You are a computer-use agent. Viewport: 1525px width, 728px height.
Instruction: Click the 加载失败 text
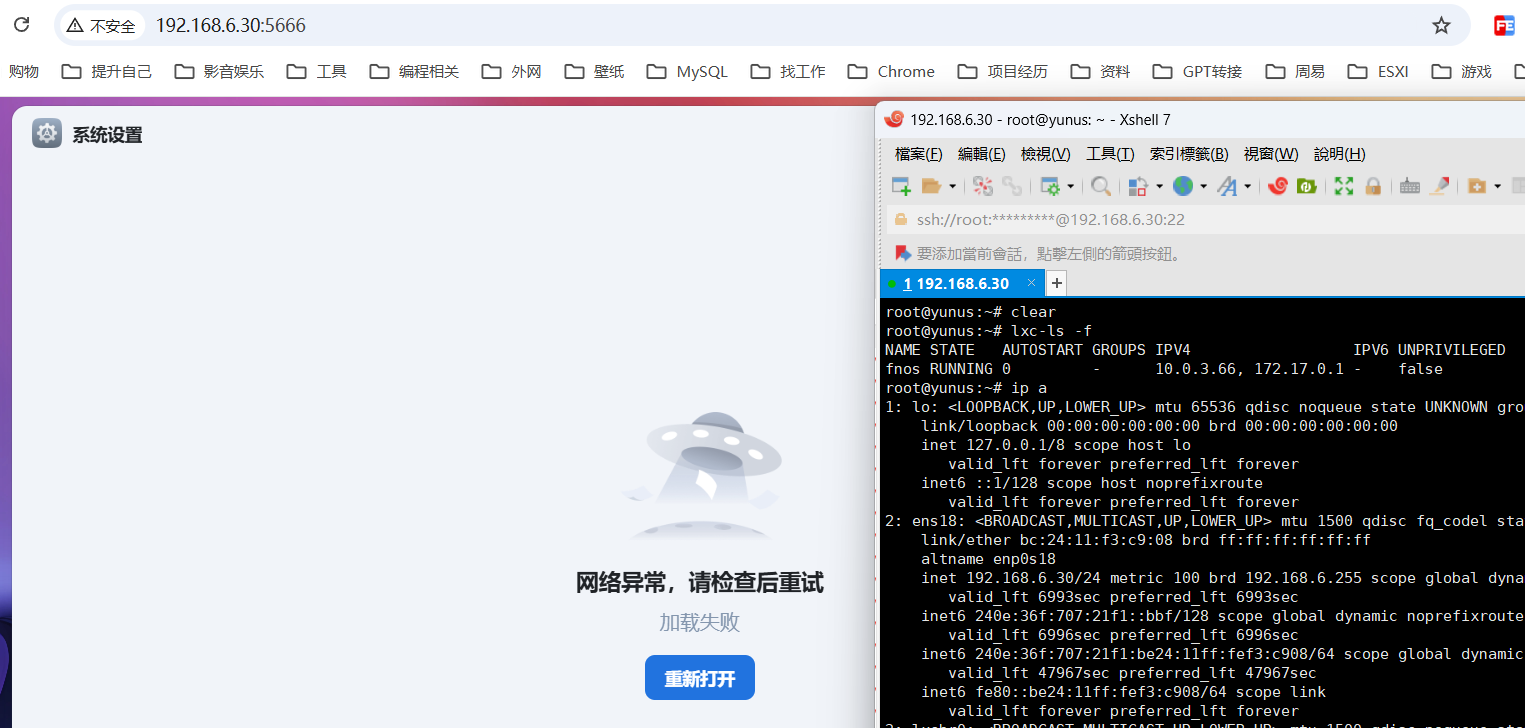(x=700, y=622)
